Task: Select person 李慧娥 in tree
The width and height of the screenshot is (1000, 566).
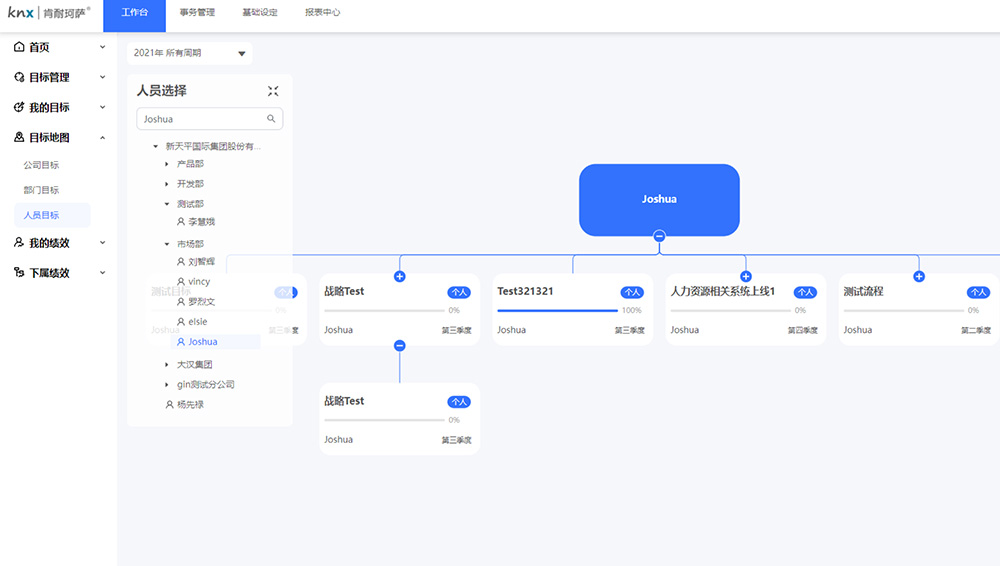Action: [196, 221]
